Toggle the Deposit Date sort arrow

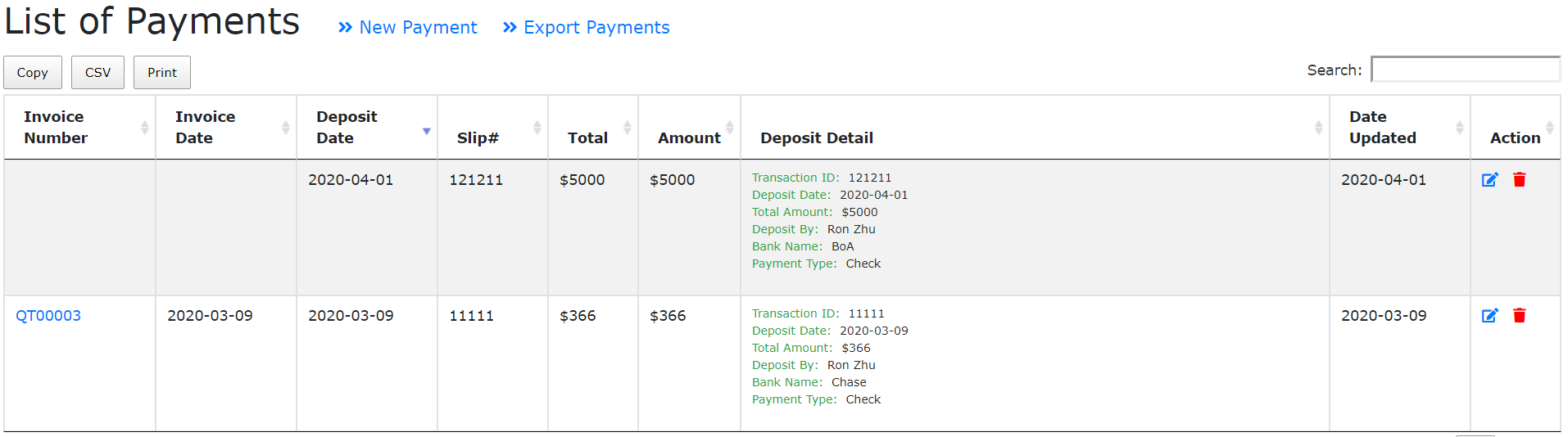pos(426,131)
